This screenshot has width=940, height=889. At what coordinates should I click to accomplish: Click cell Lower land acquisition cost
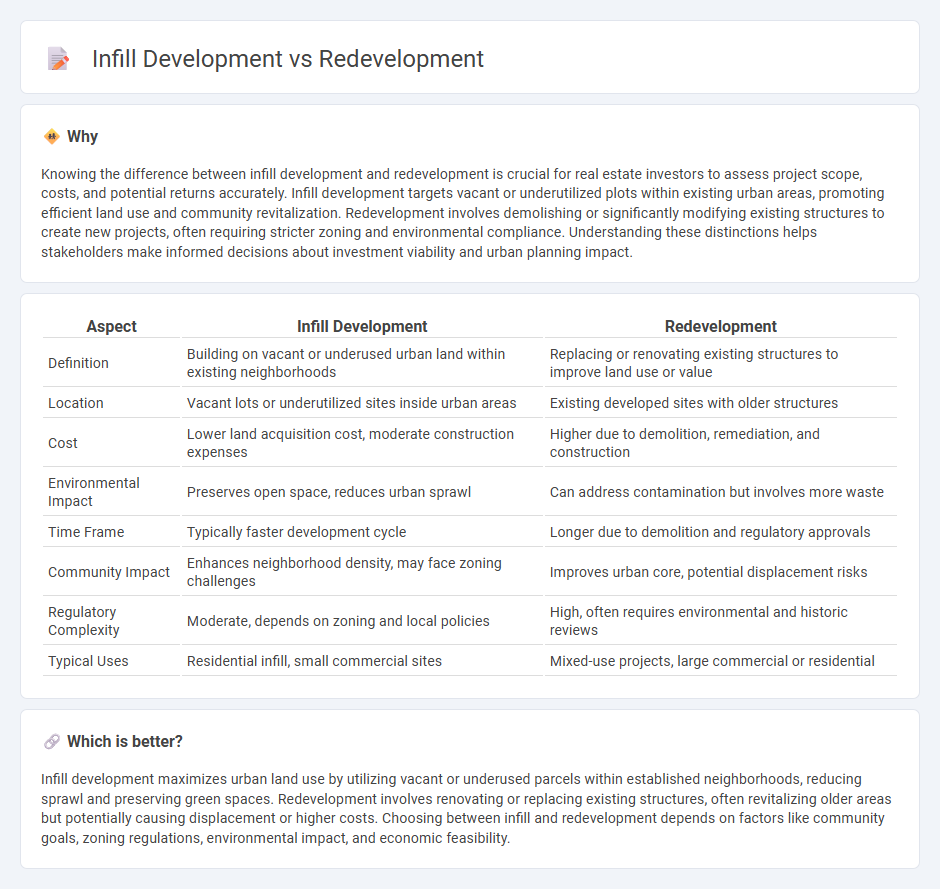(362, 443)
